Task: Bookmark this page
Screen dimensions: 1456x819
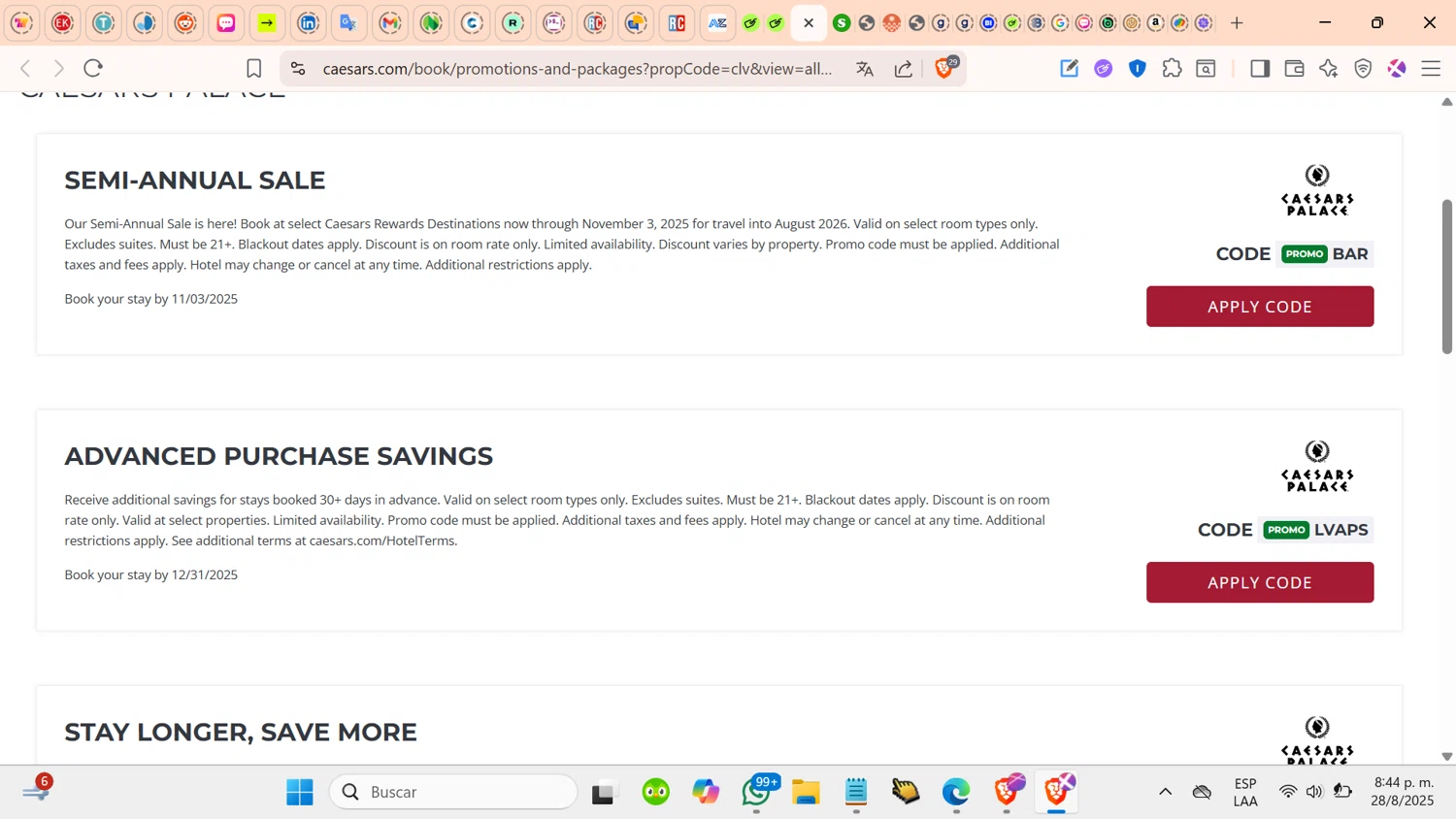Action: point(254,68)
